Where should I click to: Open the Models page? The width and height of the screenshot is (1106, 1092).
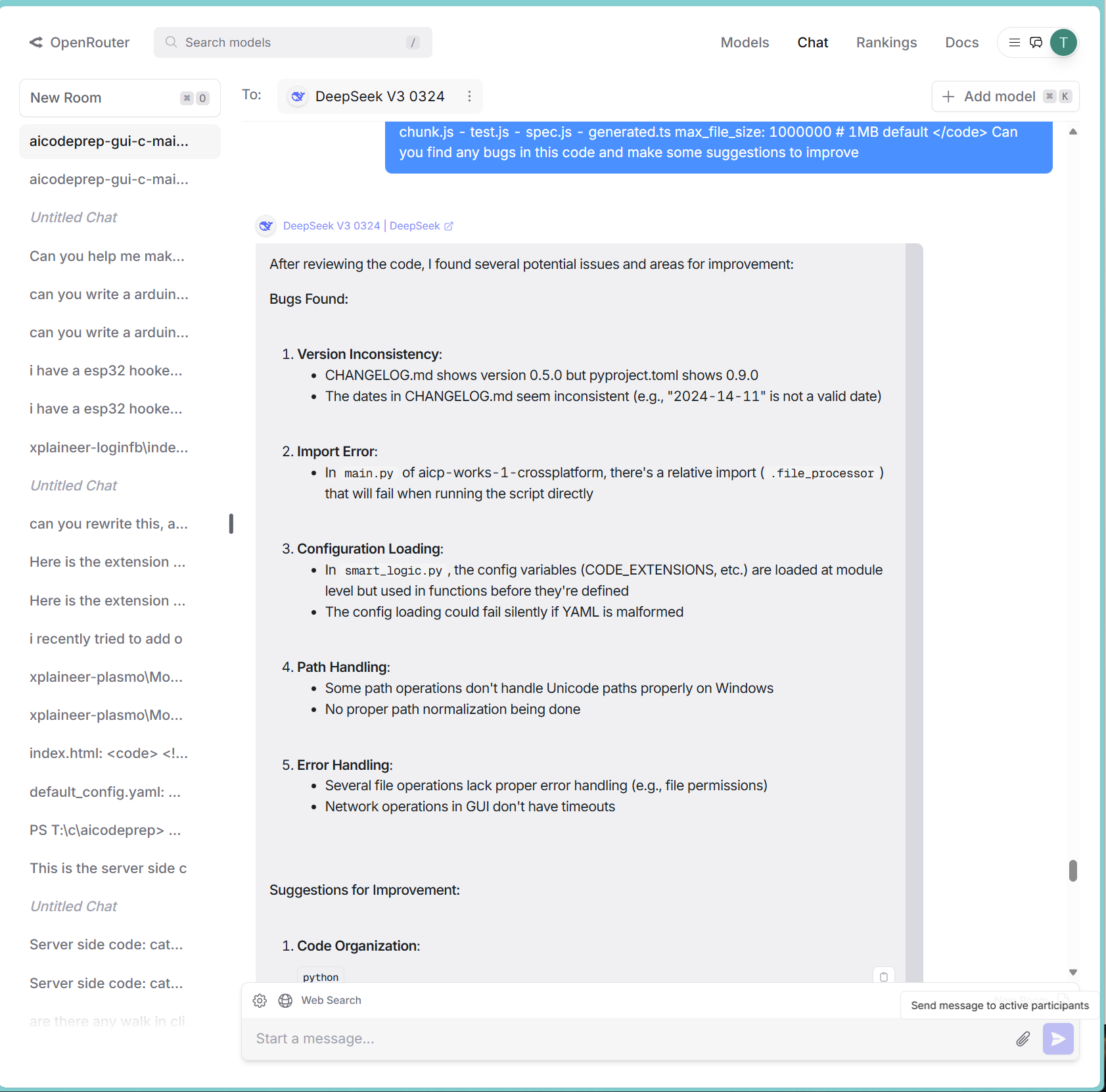tap(745, 43)
